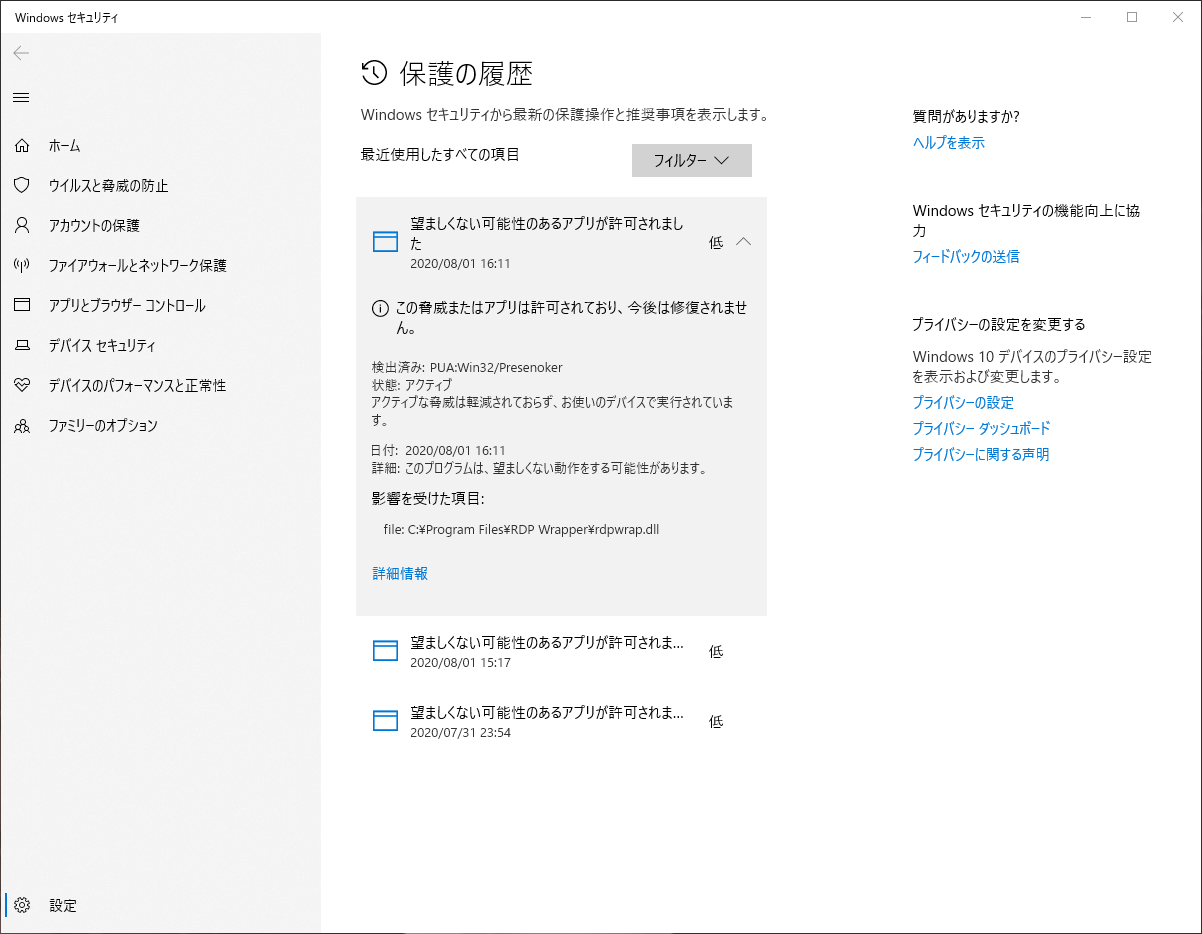Click the 影響を受けた項目 heading
The height and width of the screenshot is (934, 1202).
(428, 497)
